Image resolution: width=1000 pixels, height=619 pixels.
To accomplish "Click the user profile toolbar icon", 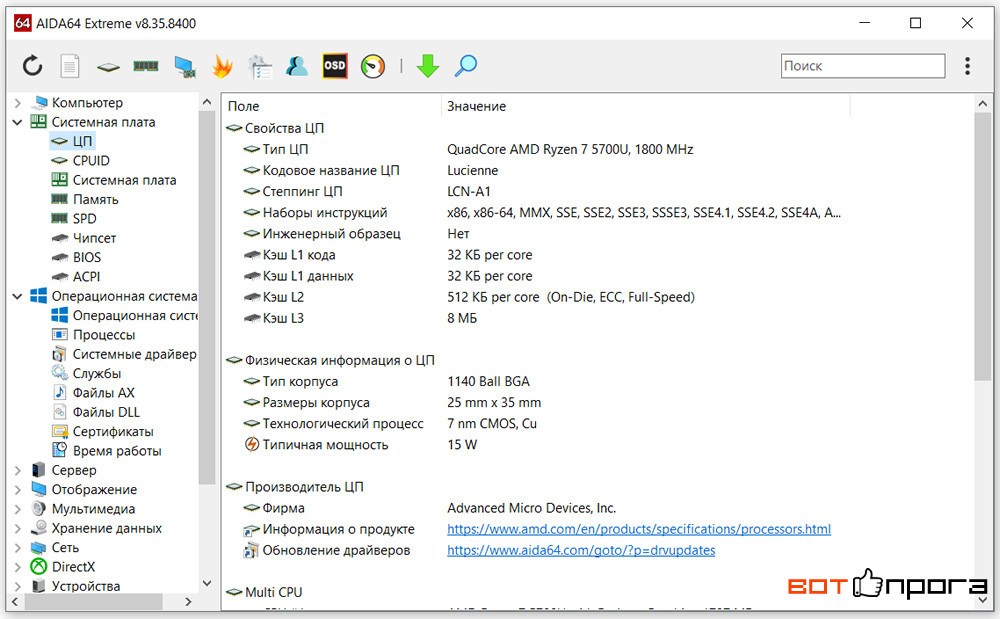I will [297, 66].
